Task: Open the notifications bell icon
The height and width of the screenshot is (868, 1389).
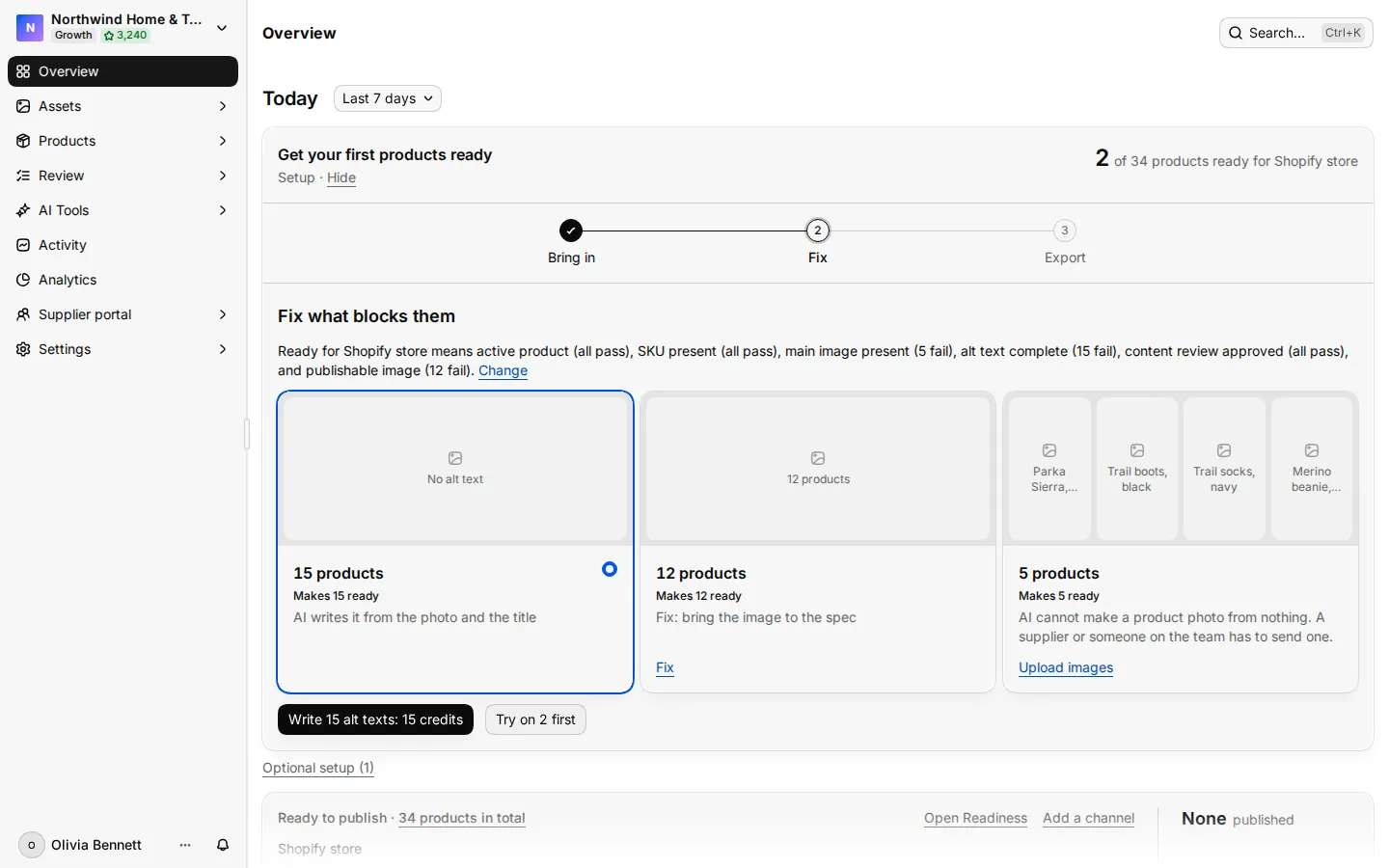Action: click(x=223, y=845)
